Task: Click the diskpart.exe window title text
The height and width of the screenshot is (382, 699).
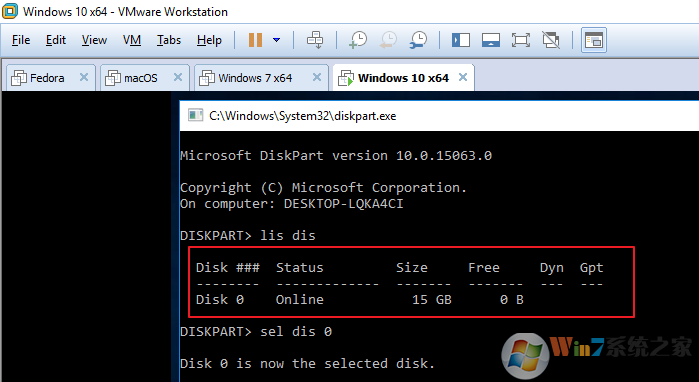Action: (x=302, y=116)
